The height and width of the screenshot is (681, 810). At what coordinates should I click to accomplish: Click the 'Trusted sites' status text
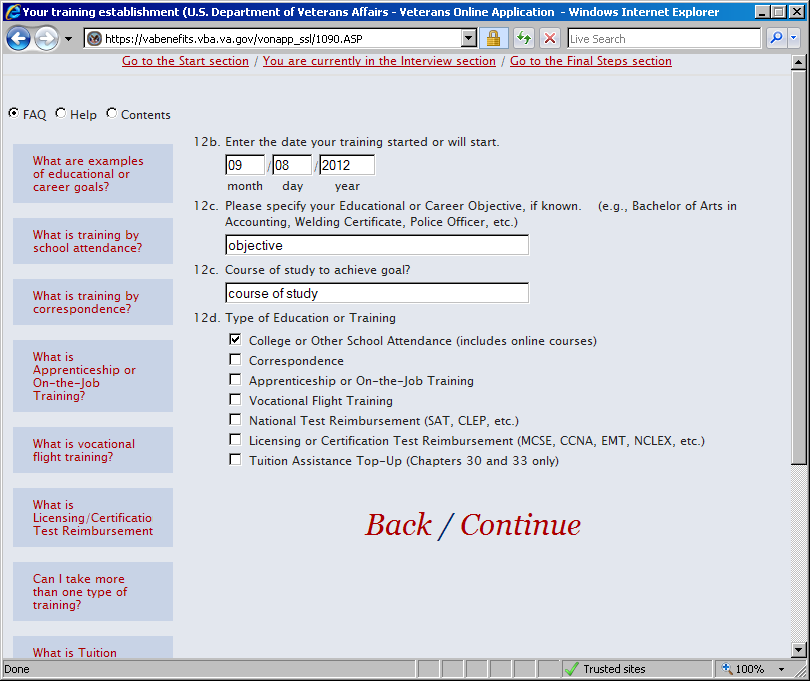[614, 669]
